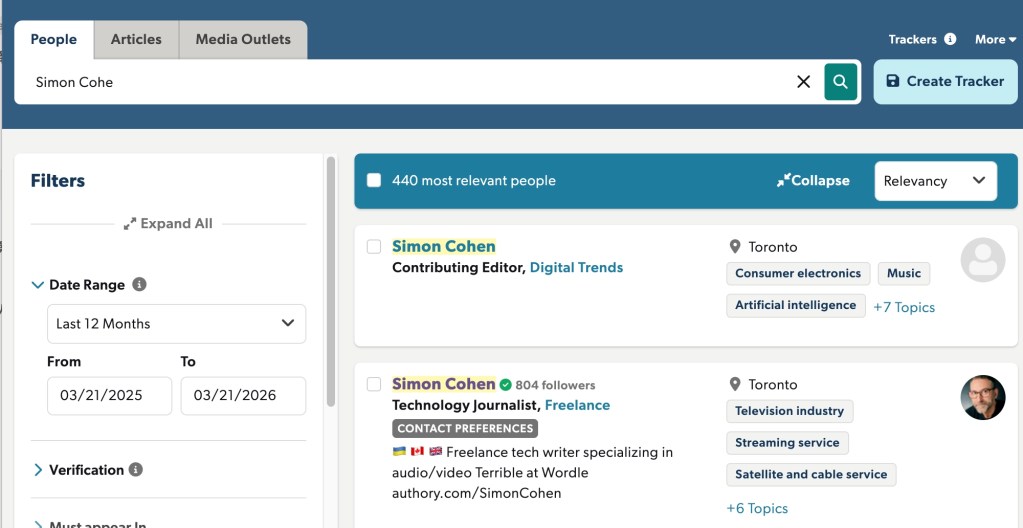Tick checkbox for Simon Cohen Contributing Editor

[374, 247]
